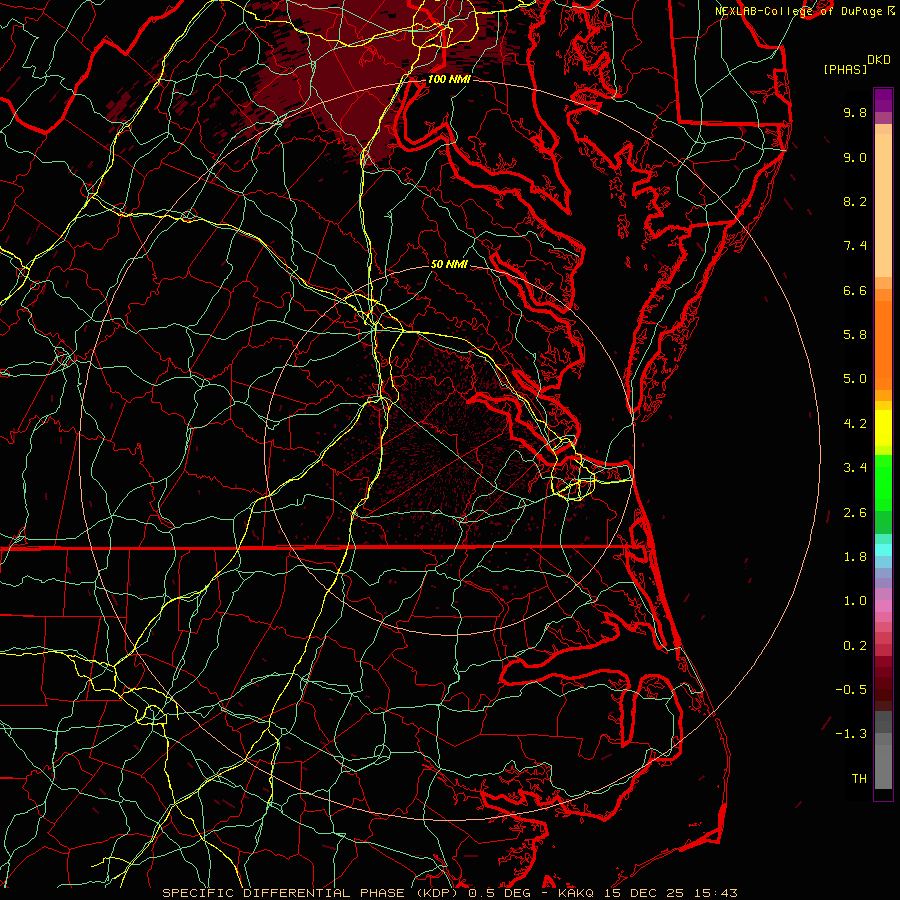Click the bright green segment of color bar
Viewport: 900px width, 900px height.
(883, 482)
